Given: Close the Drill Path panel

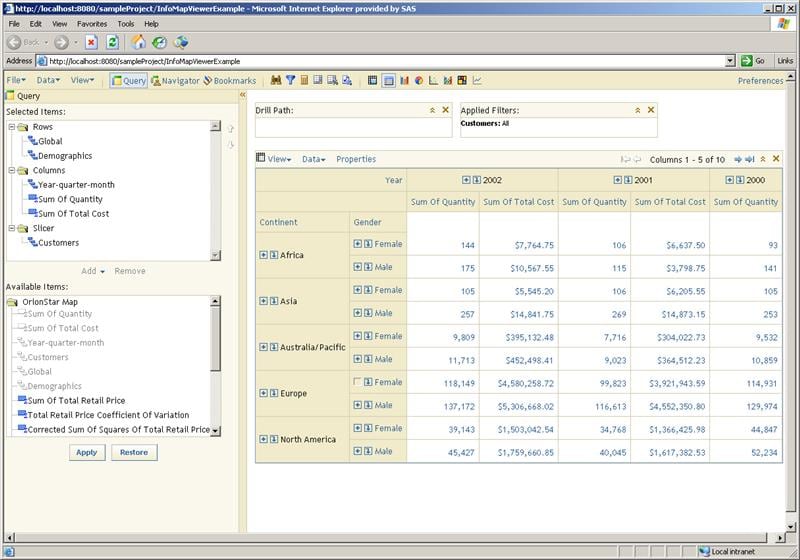Looking at the screenshot, I should coord(445,110).
